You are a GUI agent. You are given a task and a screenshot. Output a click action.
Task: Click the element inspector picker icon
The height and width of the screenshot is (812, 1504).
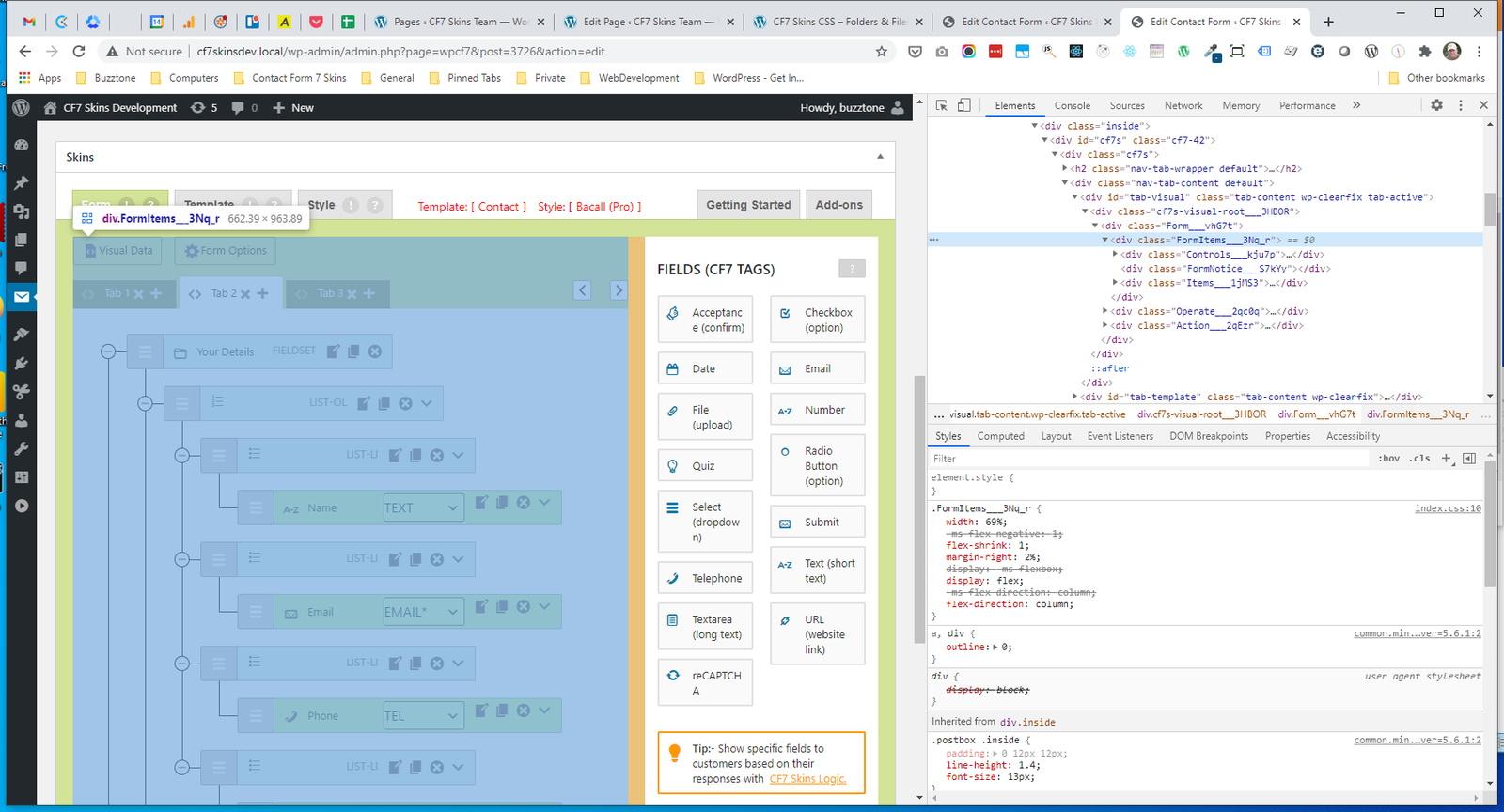point(941,105)
